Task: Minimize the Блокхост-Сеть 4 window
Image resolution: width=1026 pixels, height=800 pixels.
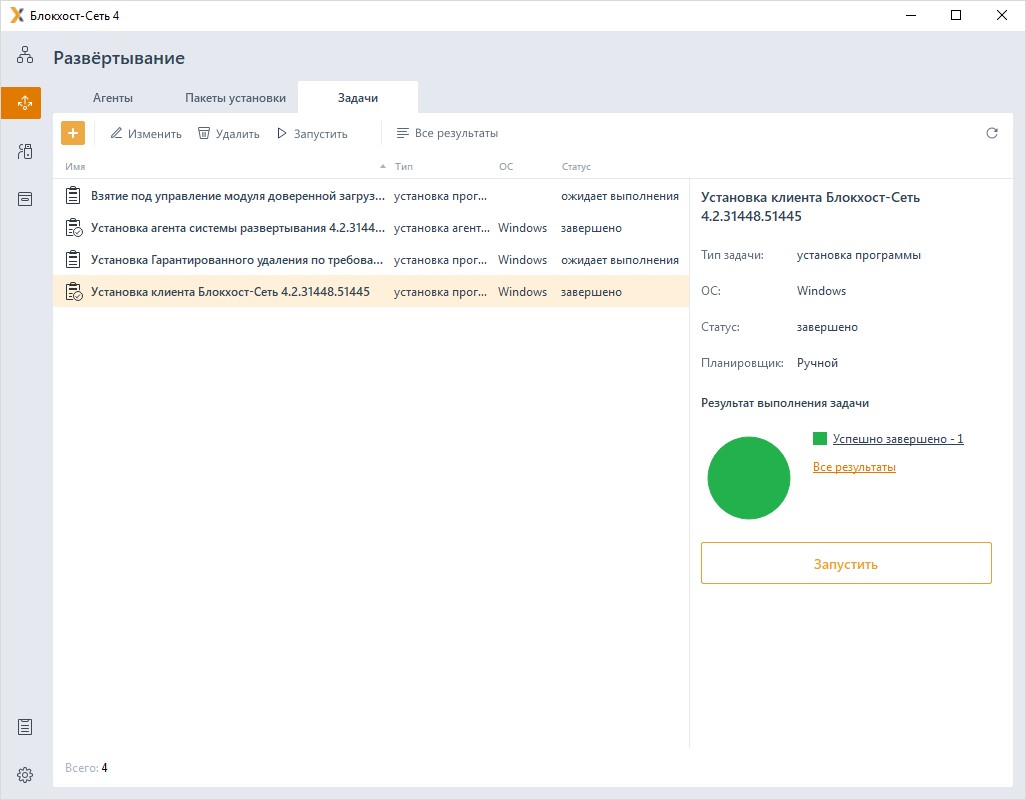Action: click(x=911, y=15)
